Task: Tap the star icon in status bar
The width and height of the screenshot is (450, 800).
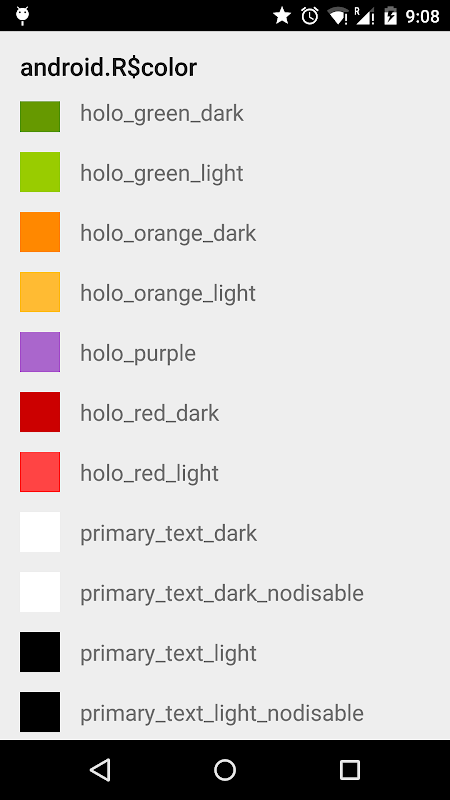Action: (x=282, y=16)
